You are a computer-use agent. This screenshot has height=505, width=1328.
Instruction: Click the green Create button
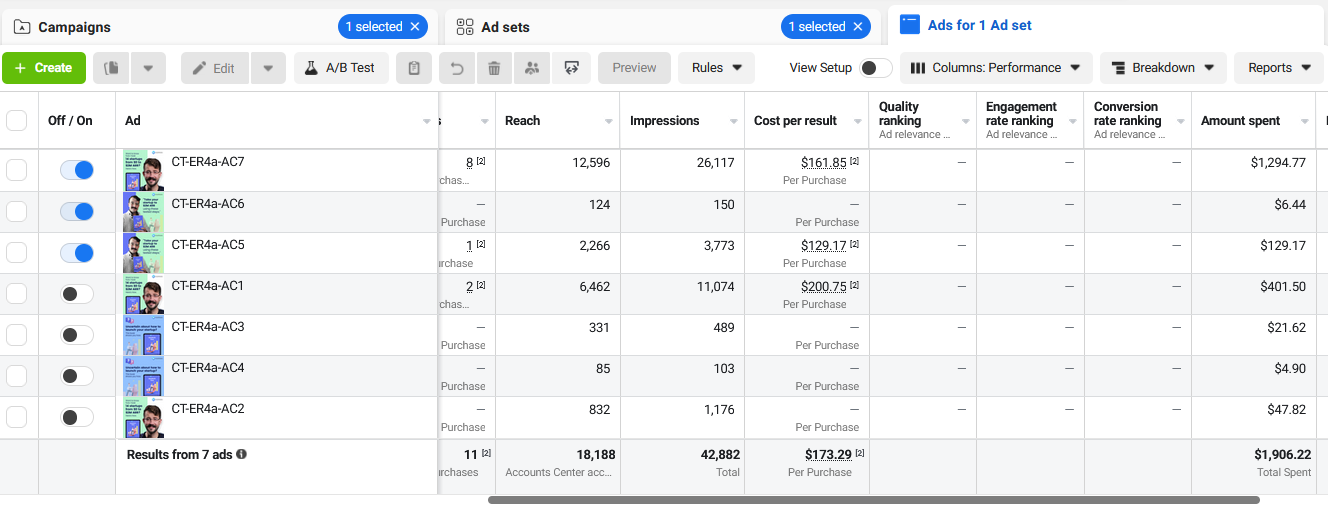tap(44, 68)
